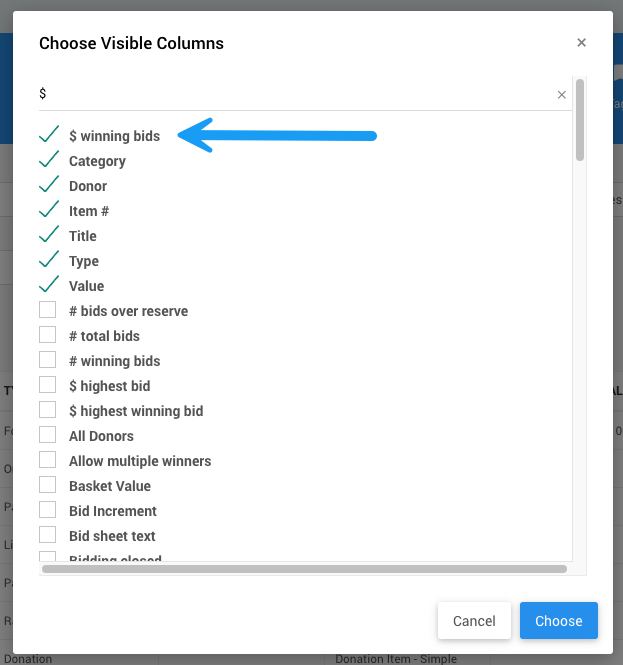Uncheck the Category column
623x665 pixels.
coord(48,160)
